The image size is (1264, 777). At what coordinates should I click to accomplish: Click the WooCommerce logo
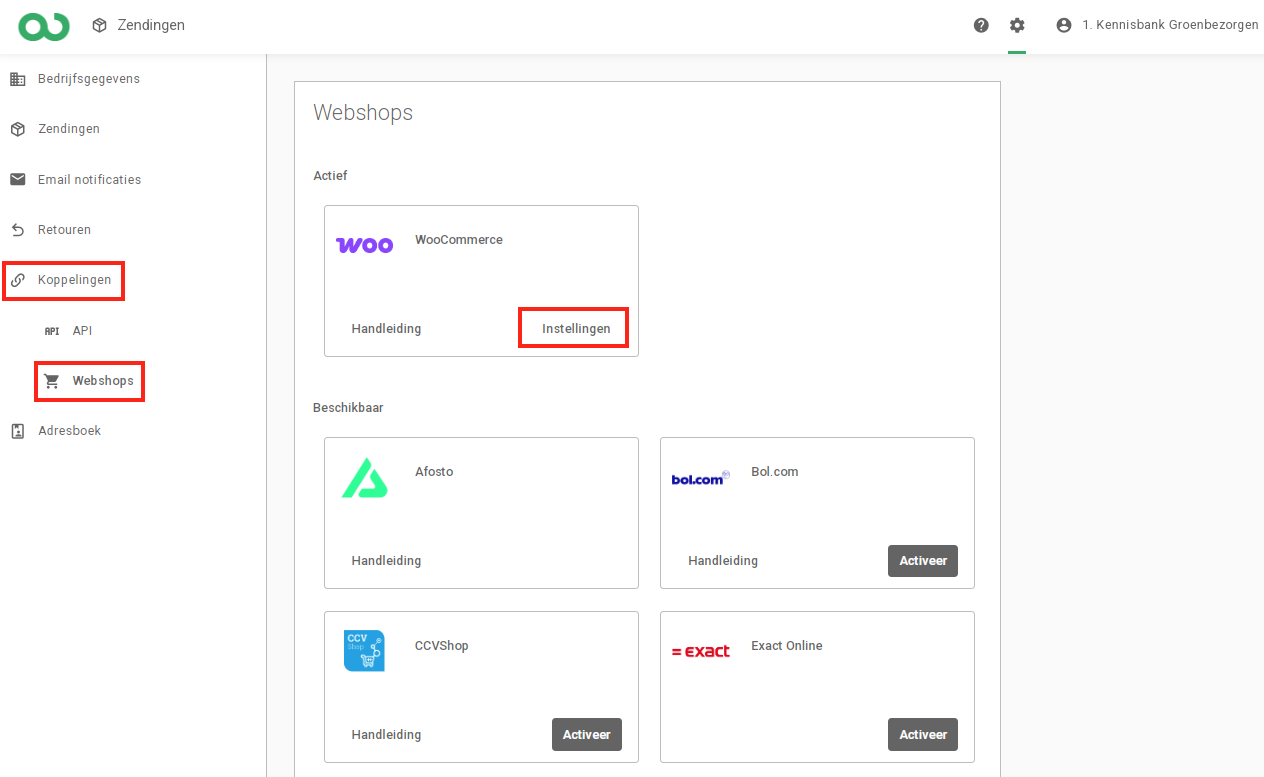pos(365,245)
